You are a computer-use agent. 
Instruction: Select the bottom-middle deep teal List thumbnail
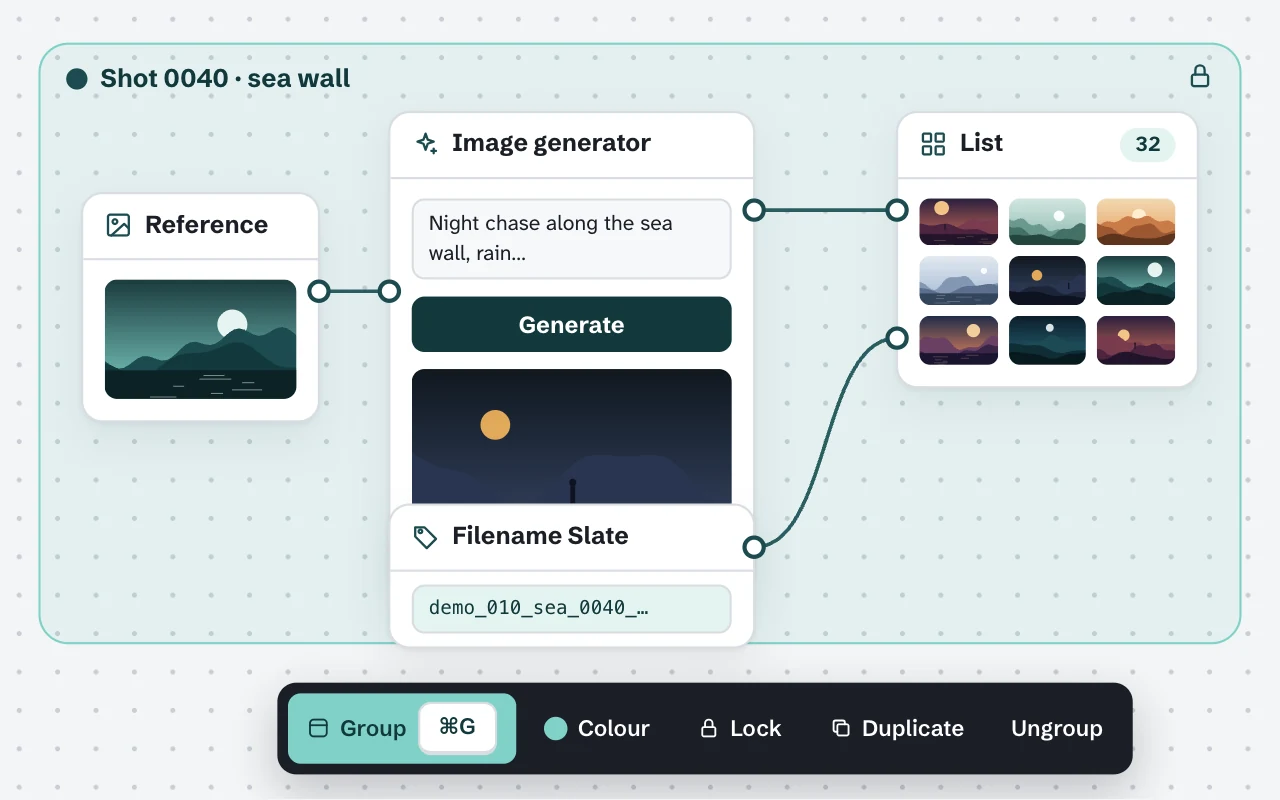click(1047, 340)
